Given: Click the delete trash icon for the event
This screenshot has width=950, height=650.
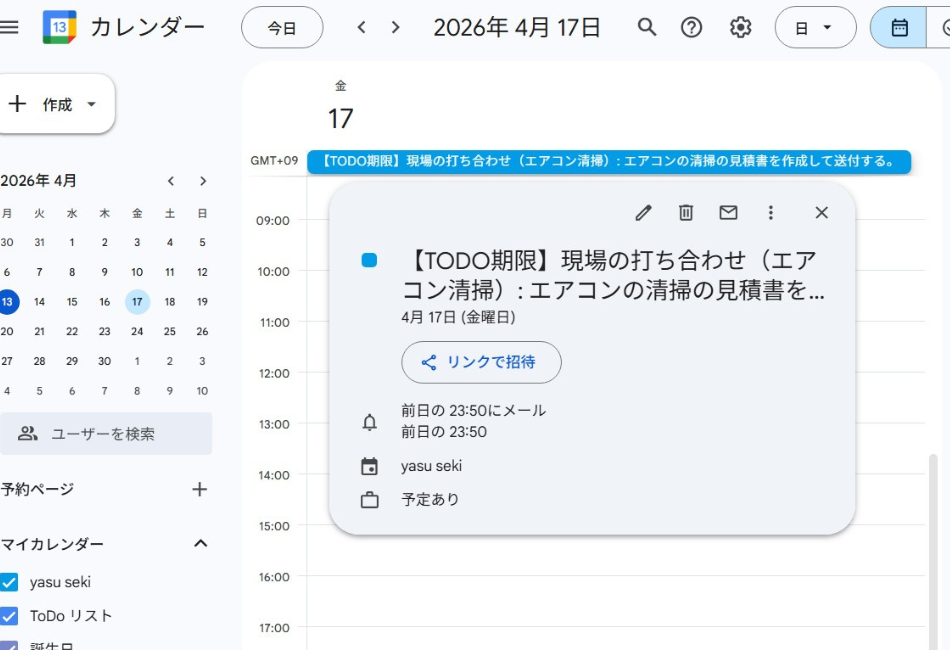Looking at the screenshot, I should pyautogui.click(x=685, y=212).
